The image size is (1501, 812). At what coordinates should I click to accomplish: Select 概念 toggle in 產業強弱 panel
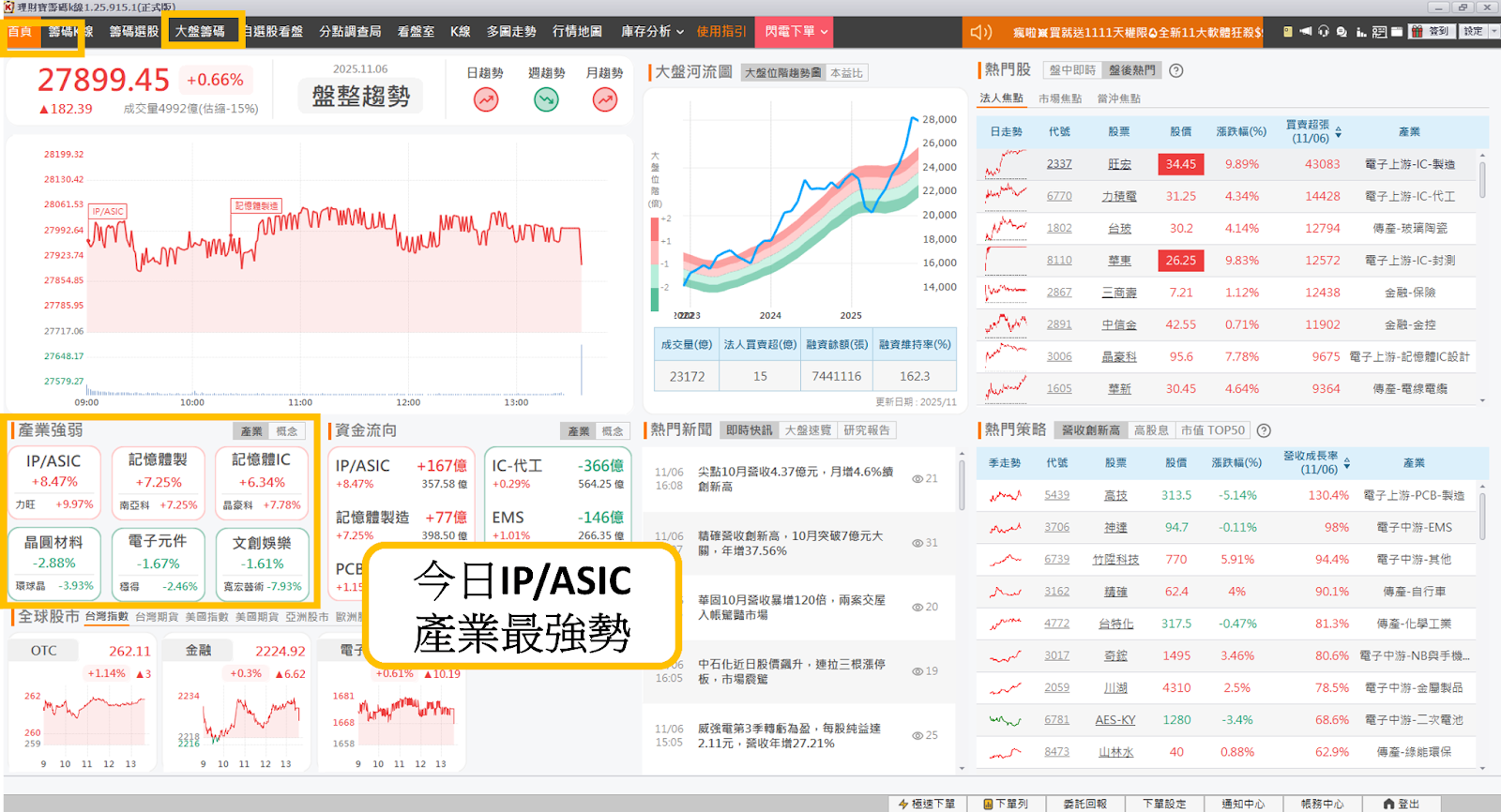coord(287,431)
